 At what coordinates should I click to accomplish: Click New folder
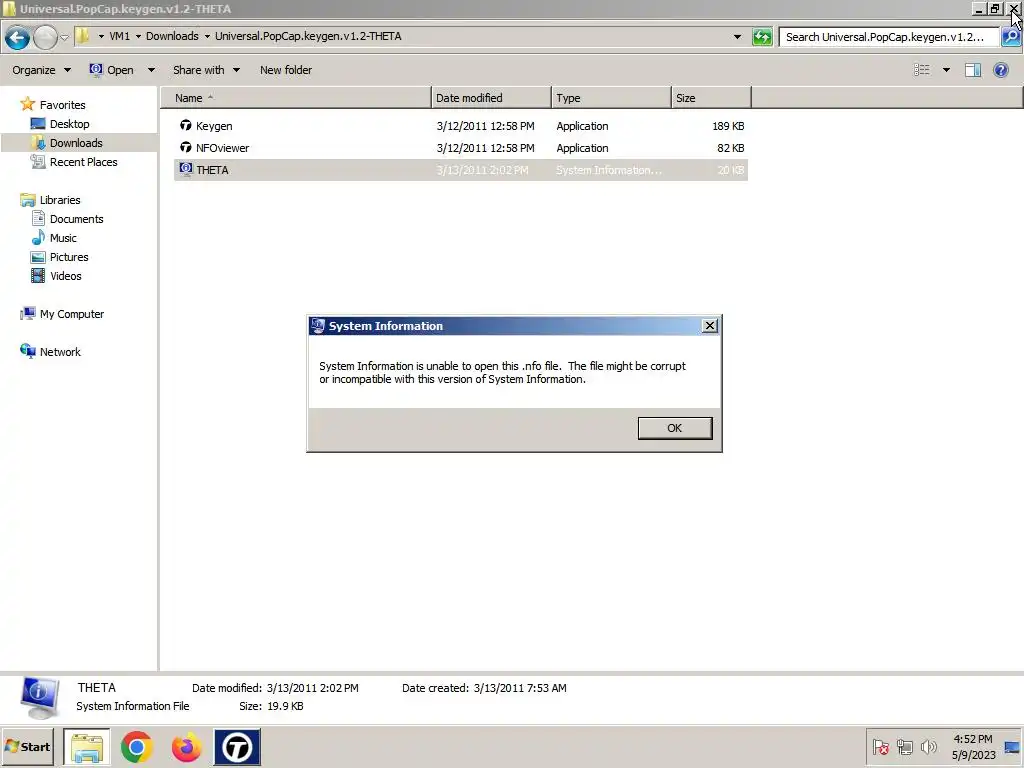285,70
